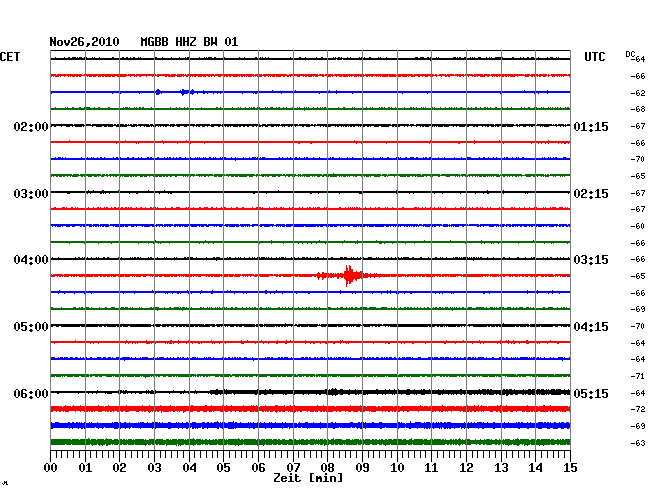Screen dimensions: 650x494
Task: Click minute tick label 07
Action: (x=293, y=468)
